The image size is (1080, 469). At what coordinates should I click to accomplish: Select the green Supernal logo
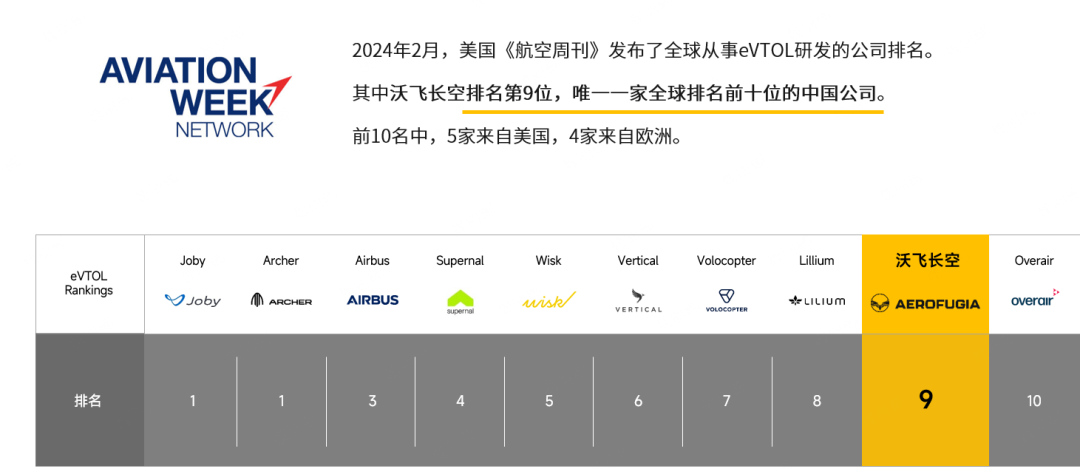[x=460, y=302]
